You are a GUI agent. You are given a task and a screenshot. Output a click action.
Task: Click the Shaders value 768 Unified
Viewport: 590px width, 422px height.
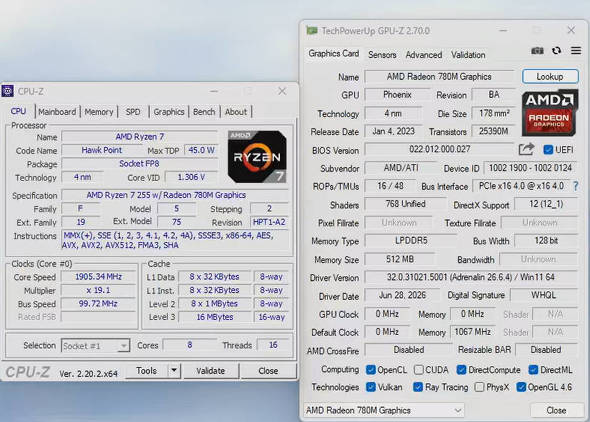pos(405,204)
